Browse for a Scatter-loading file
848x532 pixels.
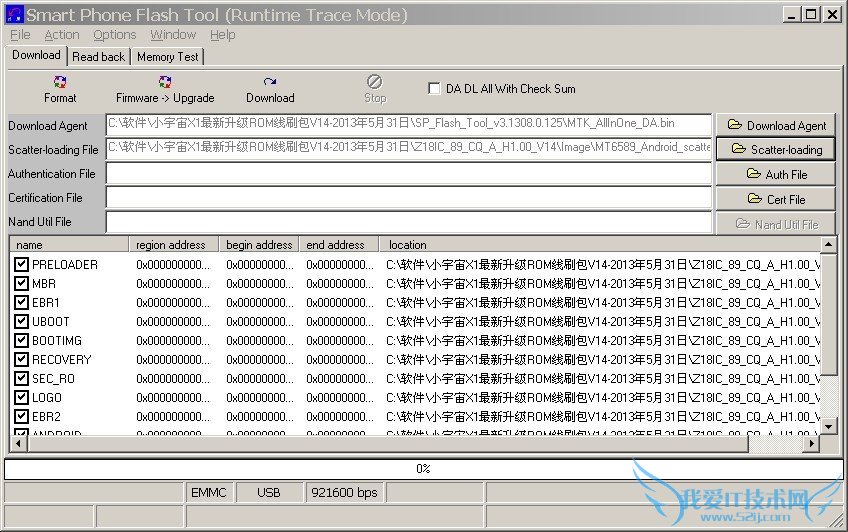[775, 149]
